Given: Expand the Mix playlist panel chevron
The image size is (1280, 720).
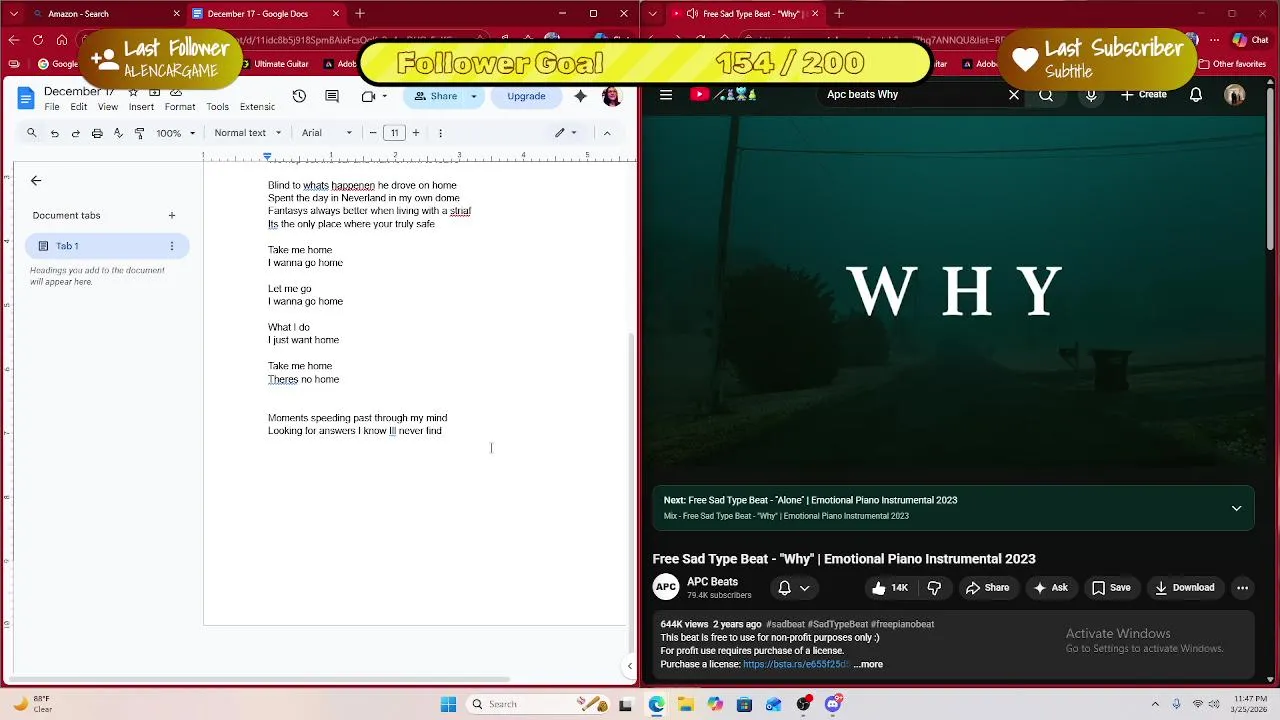Looking at the screenshot, I should 1236,508.
